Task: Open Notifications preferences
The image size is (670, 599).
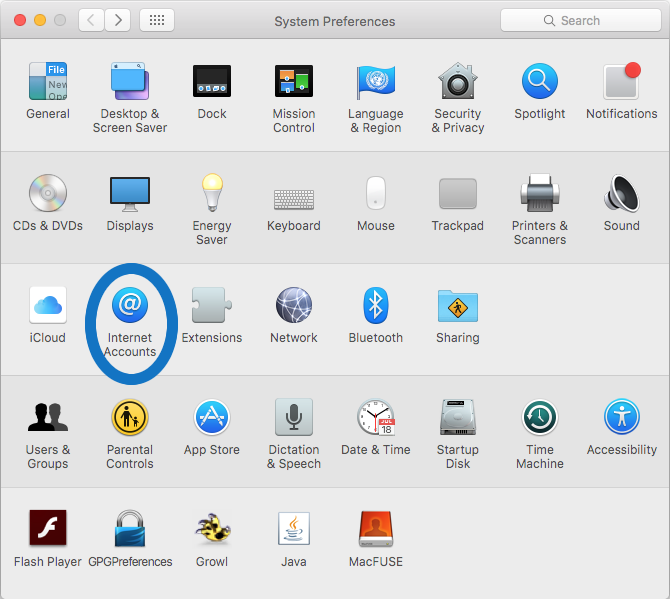Action: click(622, 82)
